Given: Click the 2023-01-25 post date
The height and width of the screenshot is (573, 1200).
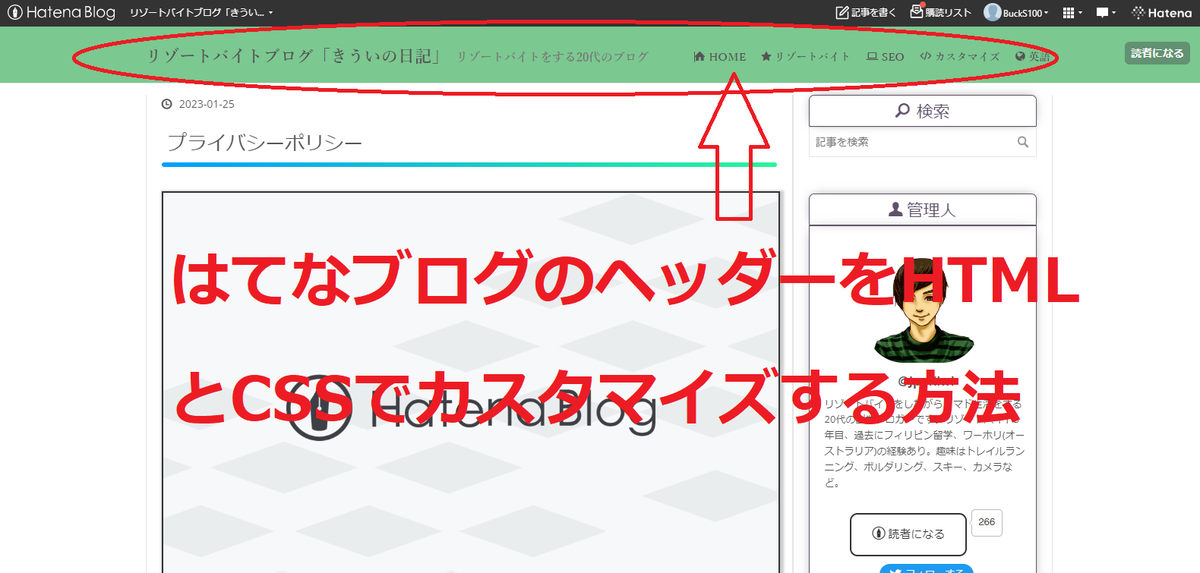Looking at the screenshot, I should pos(206,104).
